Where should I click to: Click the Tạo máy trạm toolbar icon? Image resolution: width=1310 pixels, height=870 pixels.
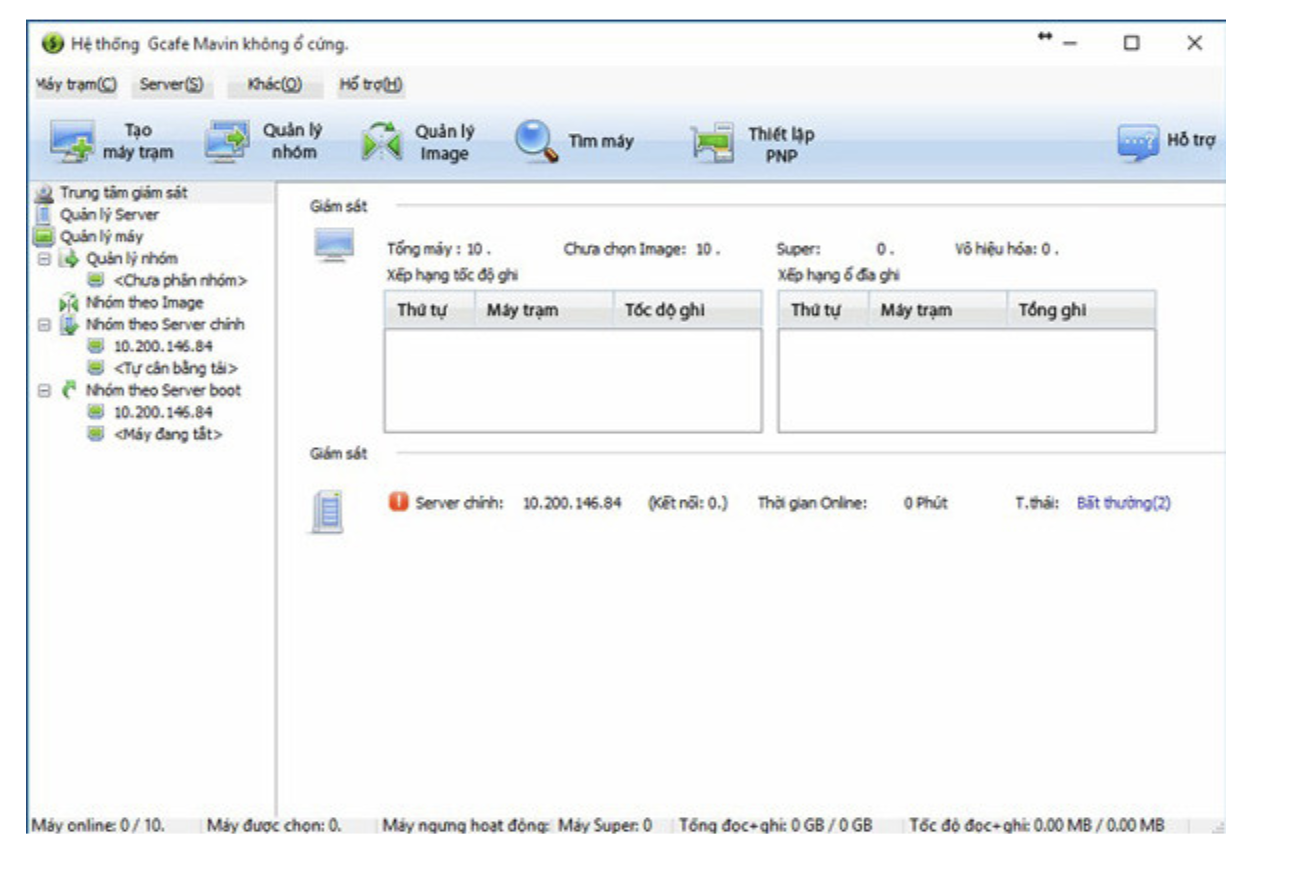point(71,142)
